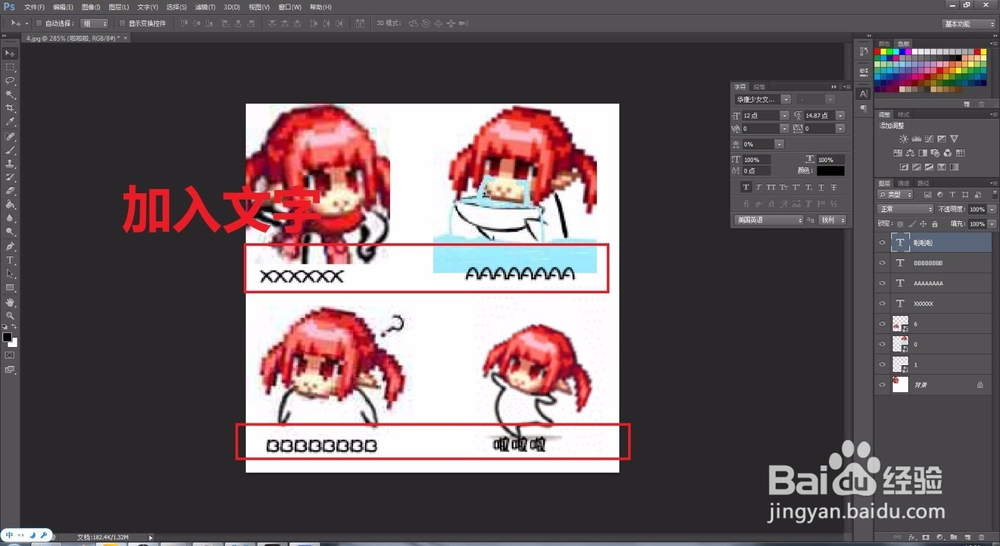
Task: Open the Image menu
Action: click(91, 7)
